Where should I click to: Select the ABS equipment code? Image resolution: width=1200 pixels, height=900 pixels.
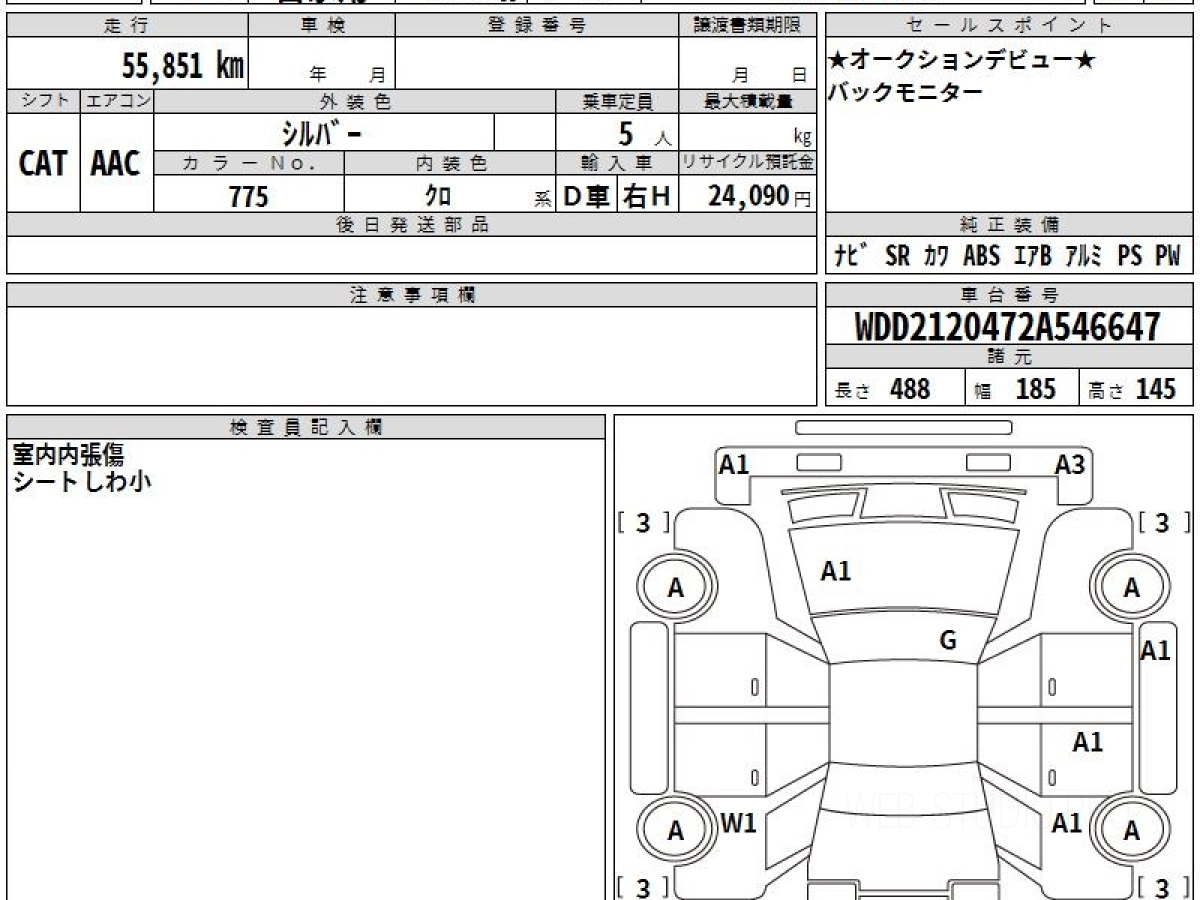point(981,256)
